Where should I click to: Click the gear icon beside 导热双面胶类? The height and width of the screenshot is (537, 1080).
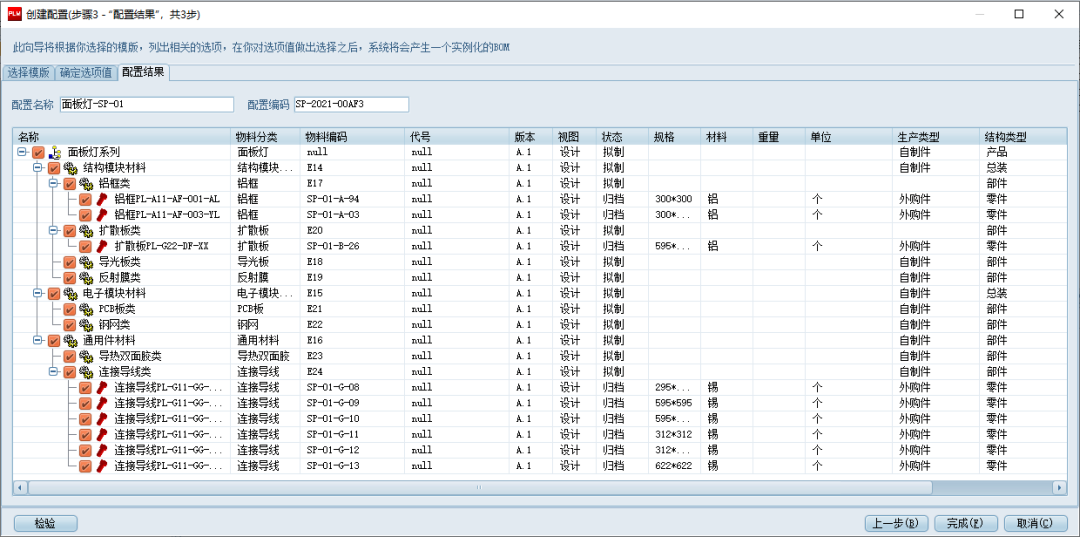coord(87,357)
